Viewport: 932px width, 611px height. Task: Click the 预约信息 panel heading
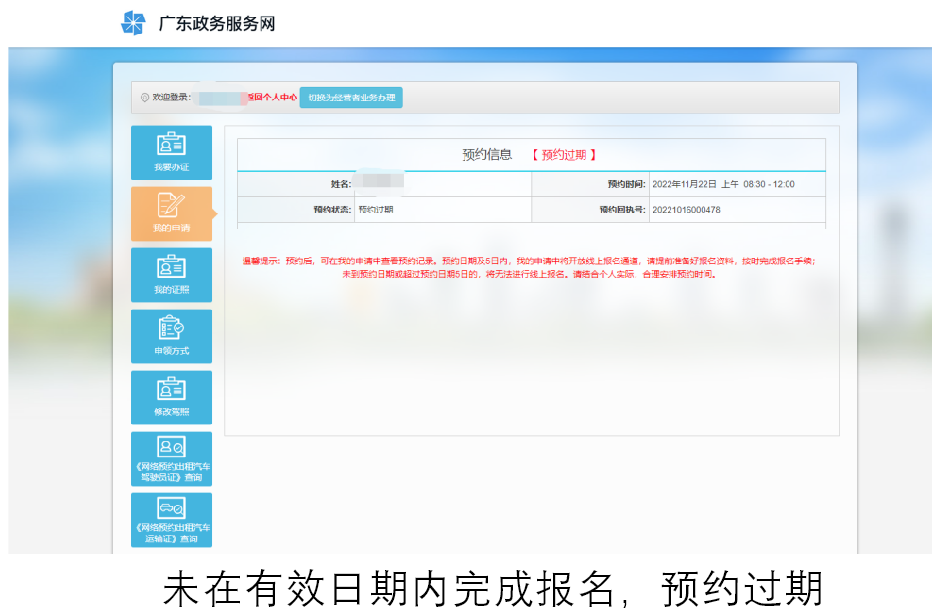pyautogui.click(x=487, y=155)
